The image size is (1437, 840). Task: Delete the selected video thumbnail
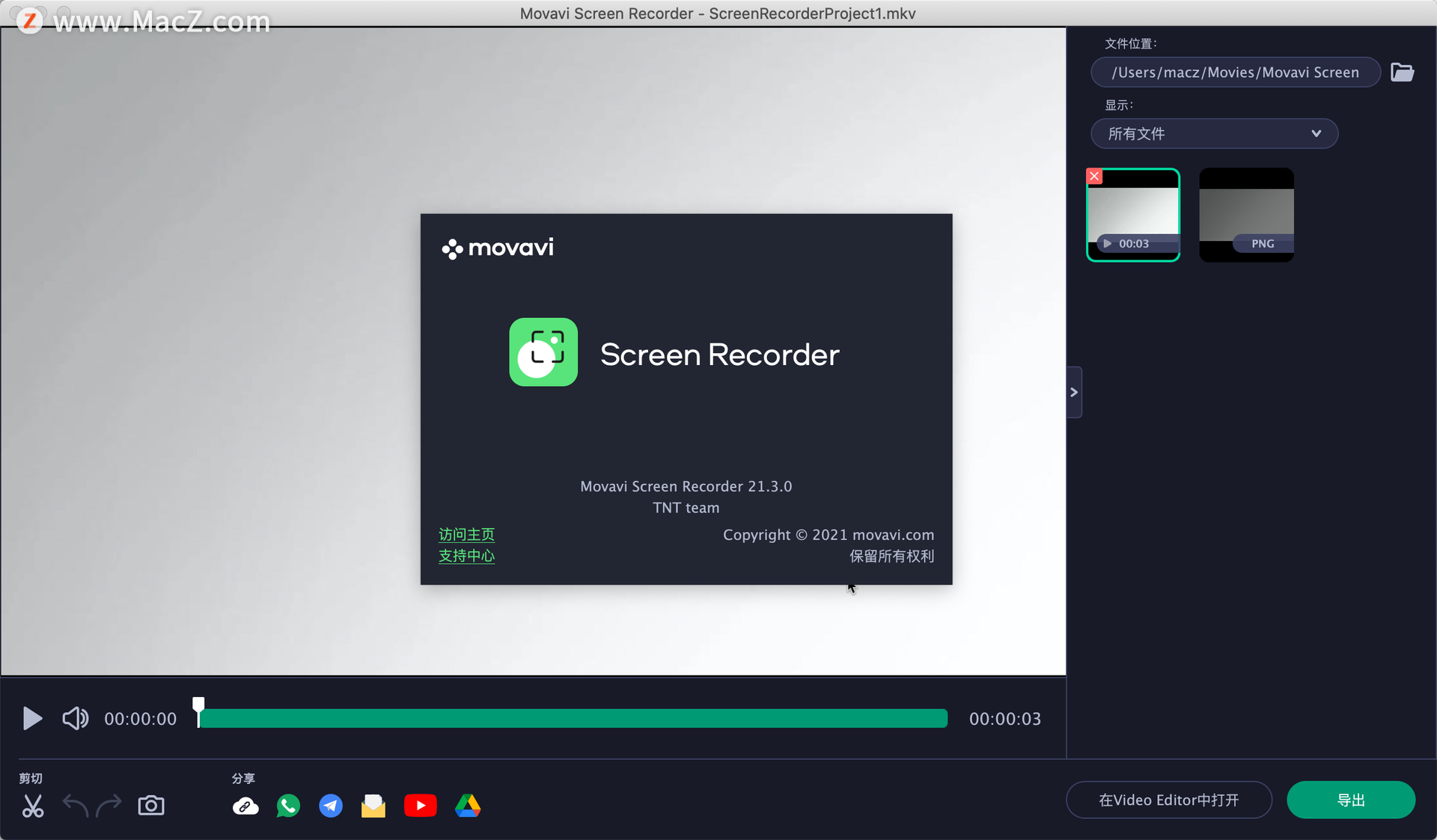tap(1094, 177)
